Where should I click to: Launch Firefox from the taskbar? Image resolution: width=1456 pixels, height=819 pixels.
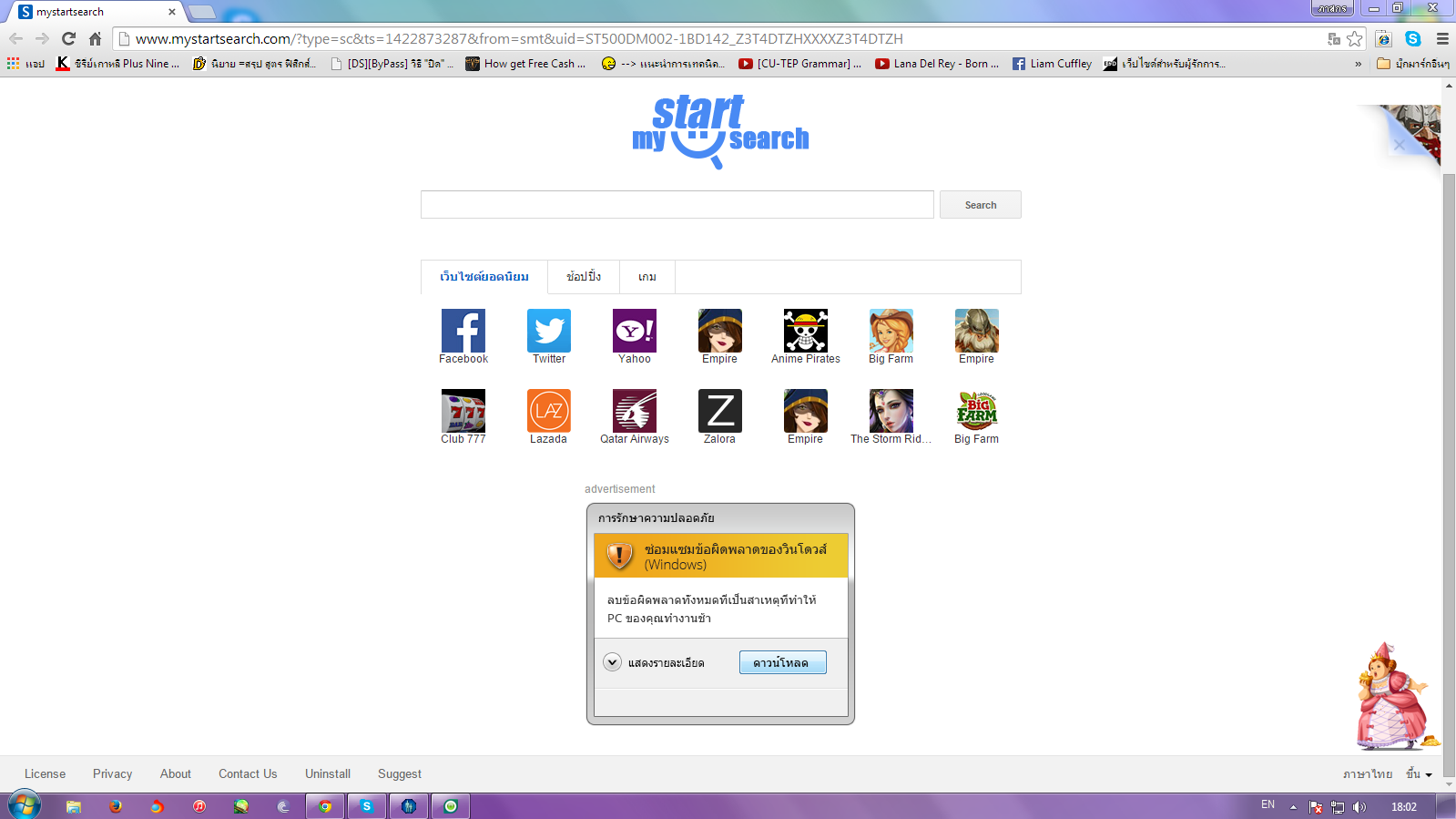tap(116, 806)
